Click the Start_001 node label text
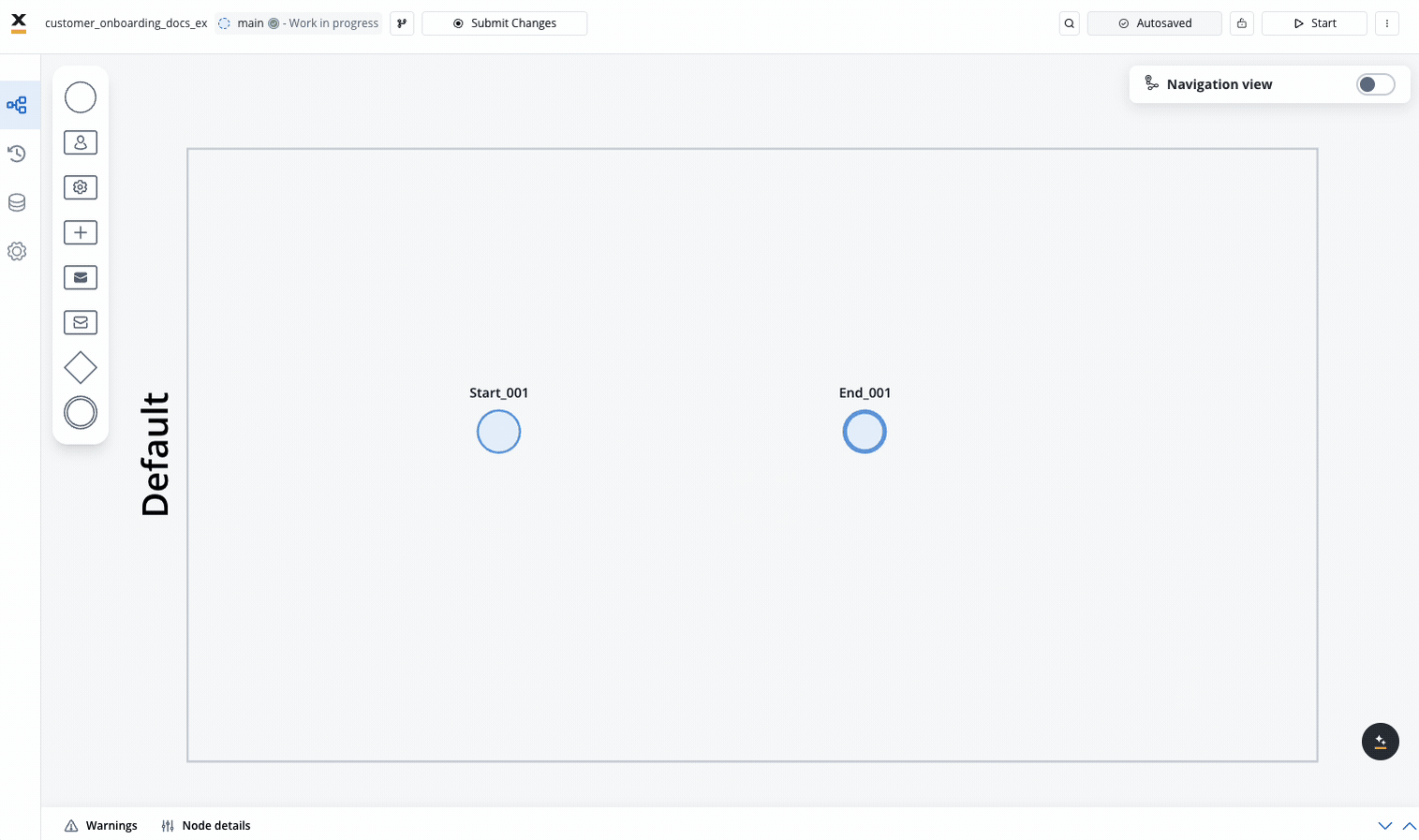The width and height of the screenshot is (1419, 840). [498, 393]
